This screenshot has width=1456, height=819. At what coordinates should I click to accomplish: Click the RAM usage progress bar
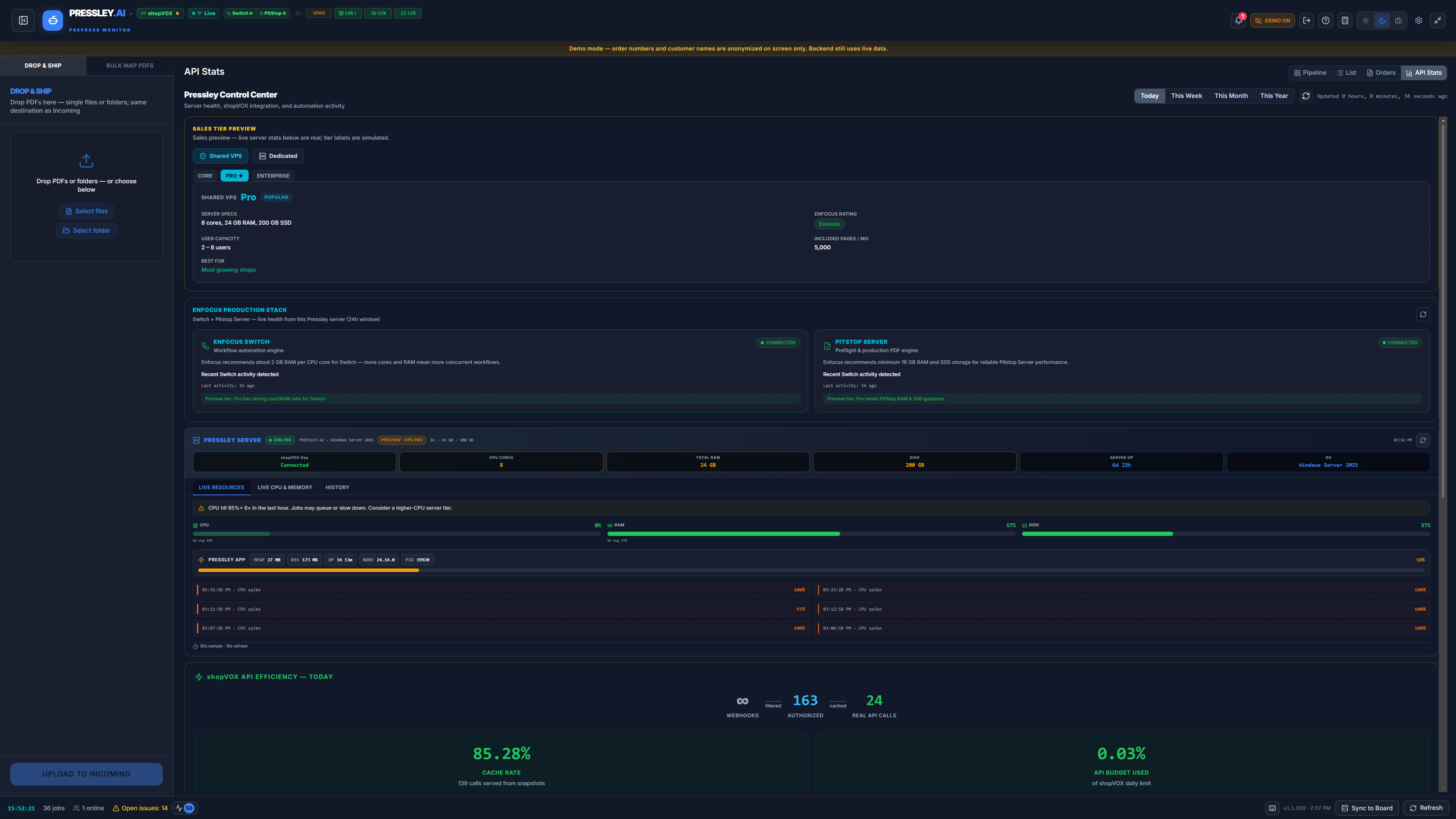(811, 534)
